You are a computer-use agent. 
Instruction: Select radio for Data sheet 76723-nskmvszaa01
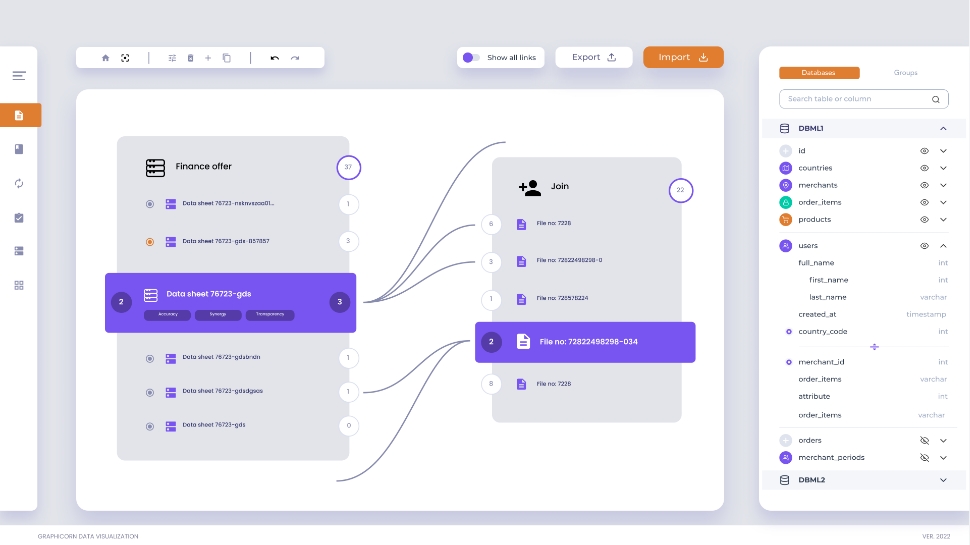150,204
